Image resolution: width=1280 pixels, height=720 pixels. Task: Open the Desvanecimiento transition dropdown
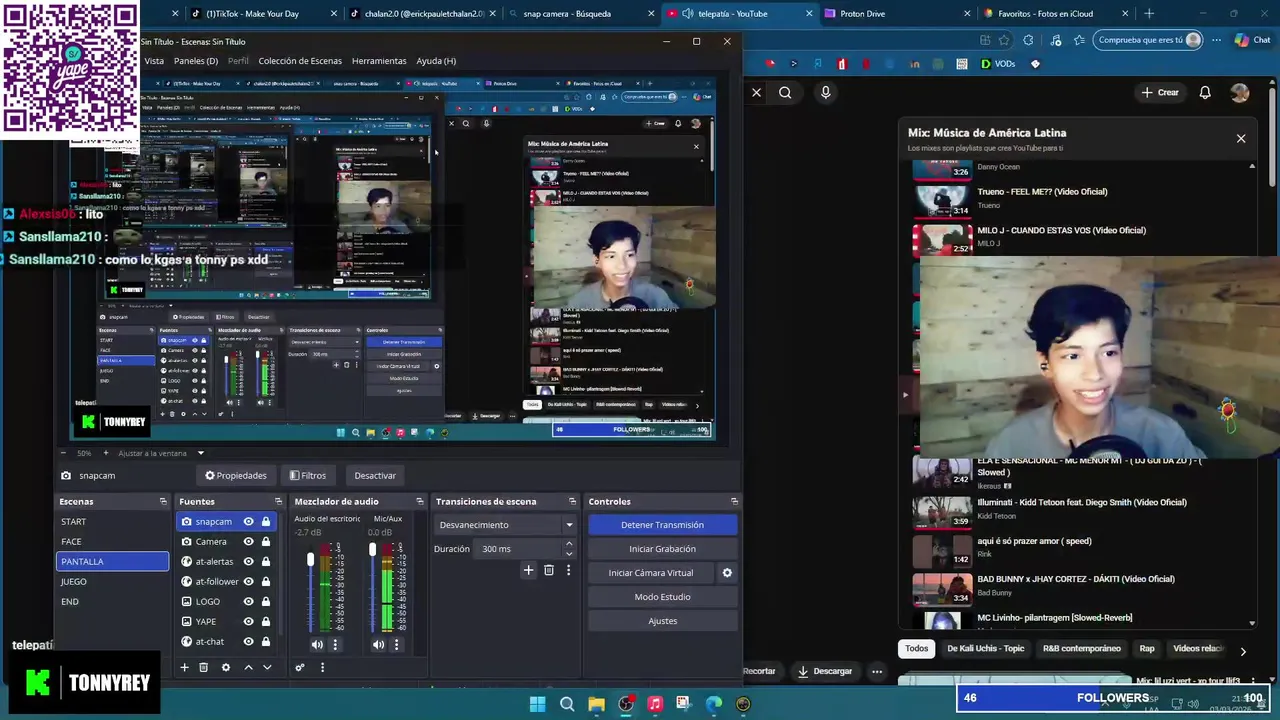tap(506, 525)
